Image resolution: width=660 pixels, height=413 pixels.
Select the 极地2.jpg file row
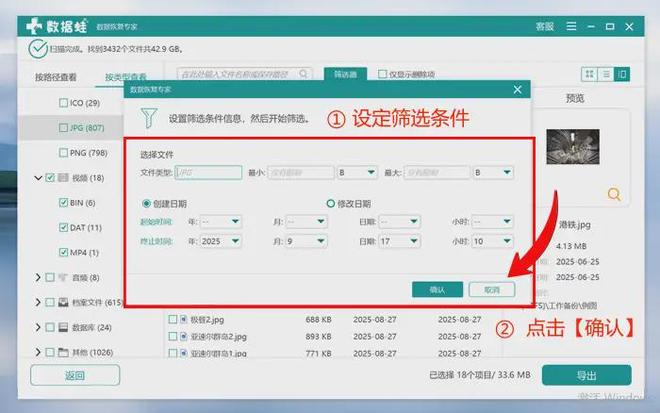(x=333, y=320)
